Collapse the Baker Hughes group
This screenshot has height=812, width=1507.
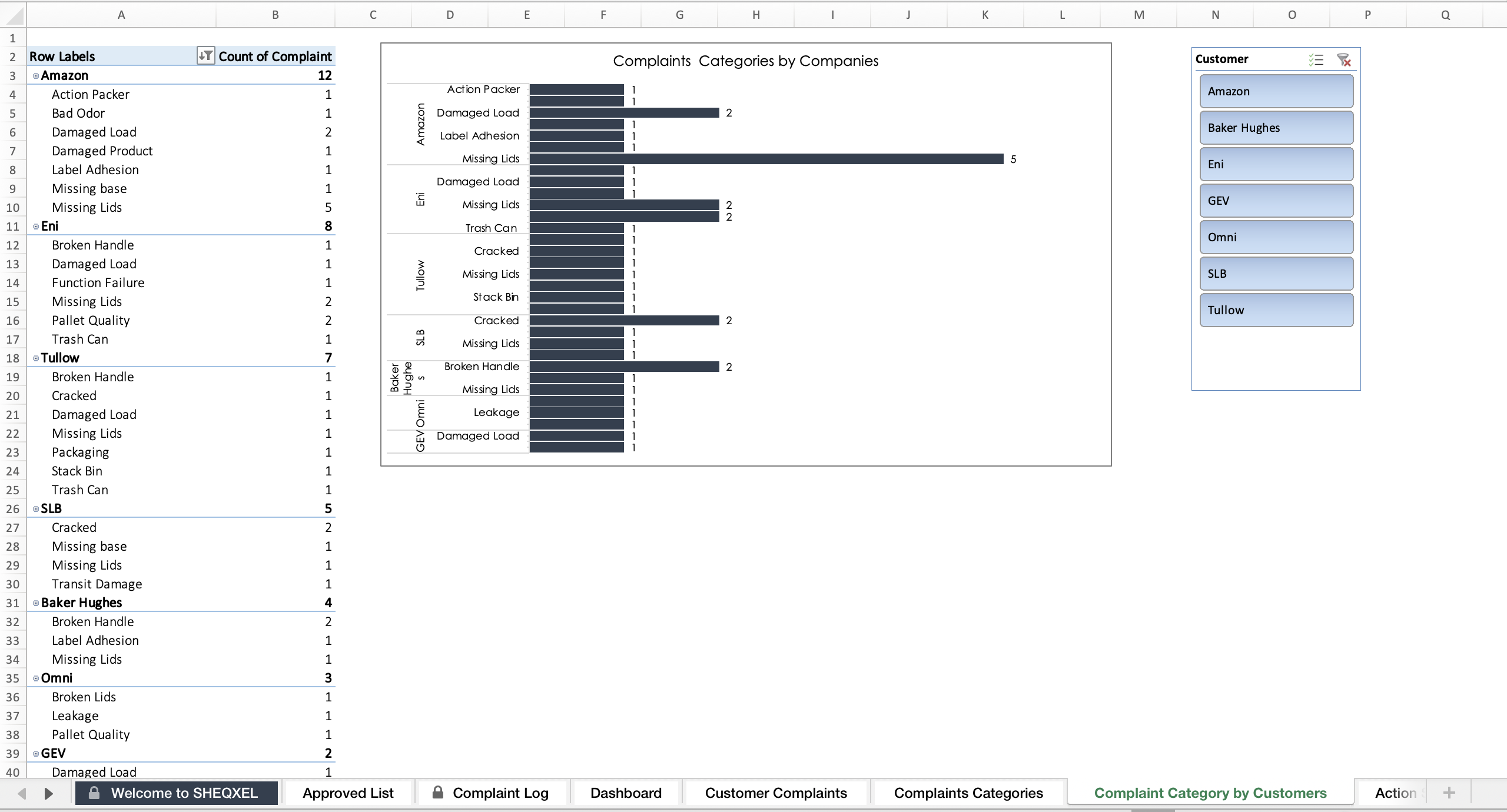tap(36, 603)
